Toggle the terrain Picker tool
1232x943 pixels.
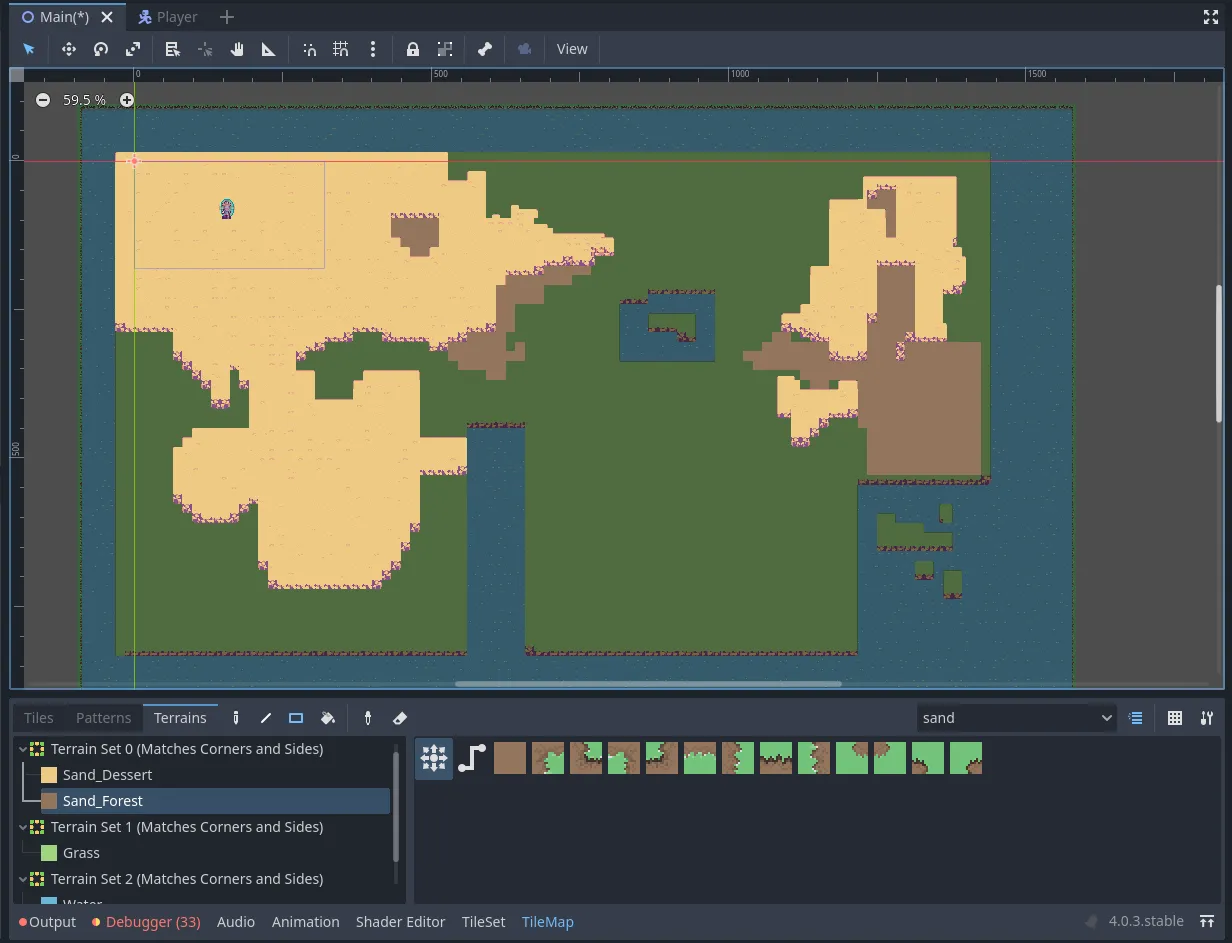tap(368, 718)
